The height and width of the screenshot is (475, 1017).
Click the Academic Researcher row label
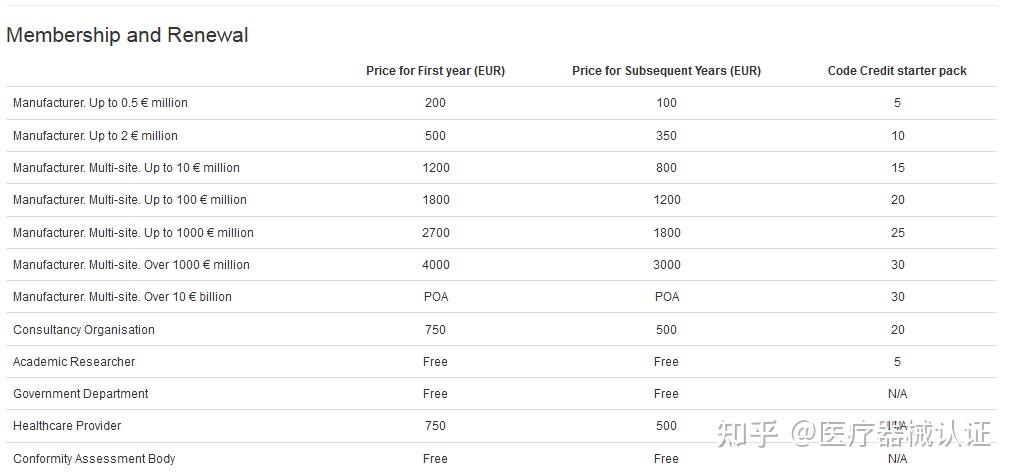click(x=74, y=362)
